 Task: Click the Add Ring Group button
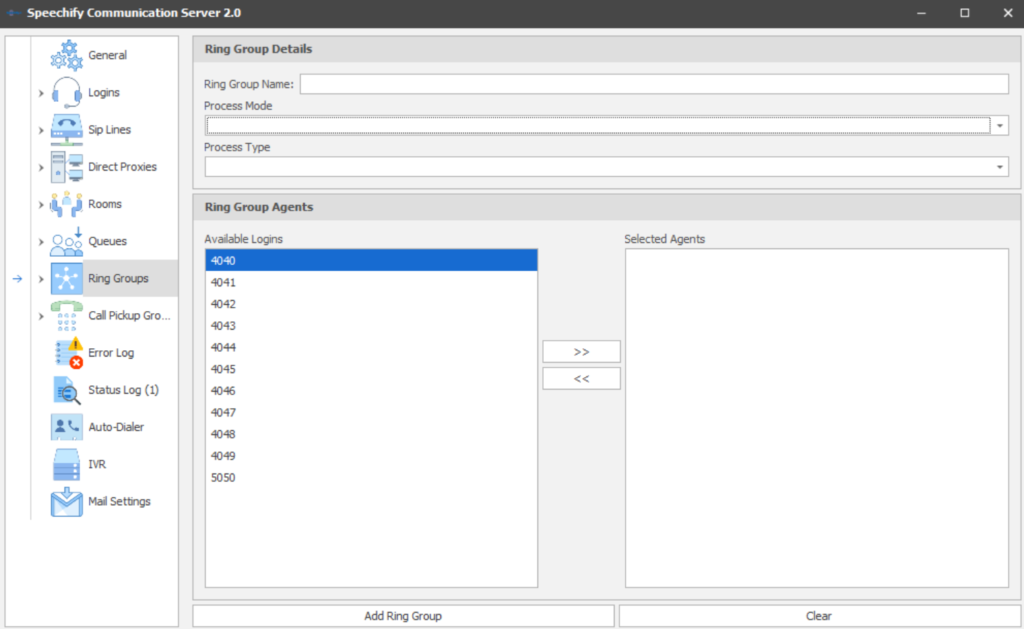(403, 616)
